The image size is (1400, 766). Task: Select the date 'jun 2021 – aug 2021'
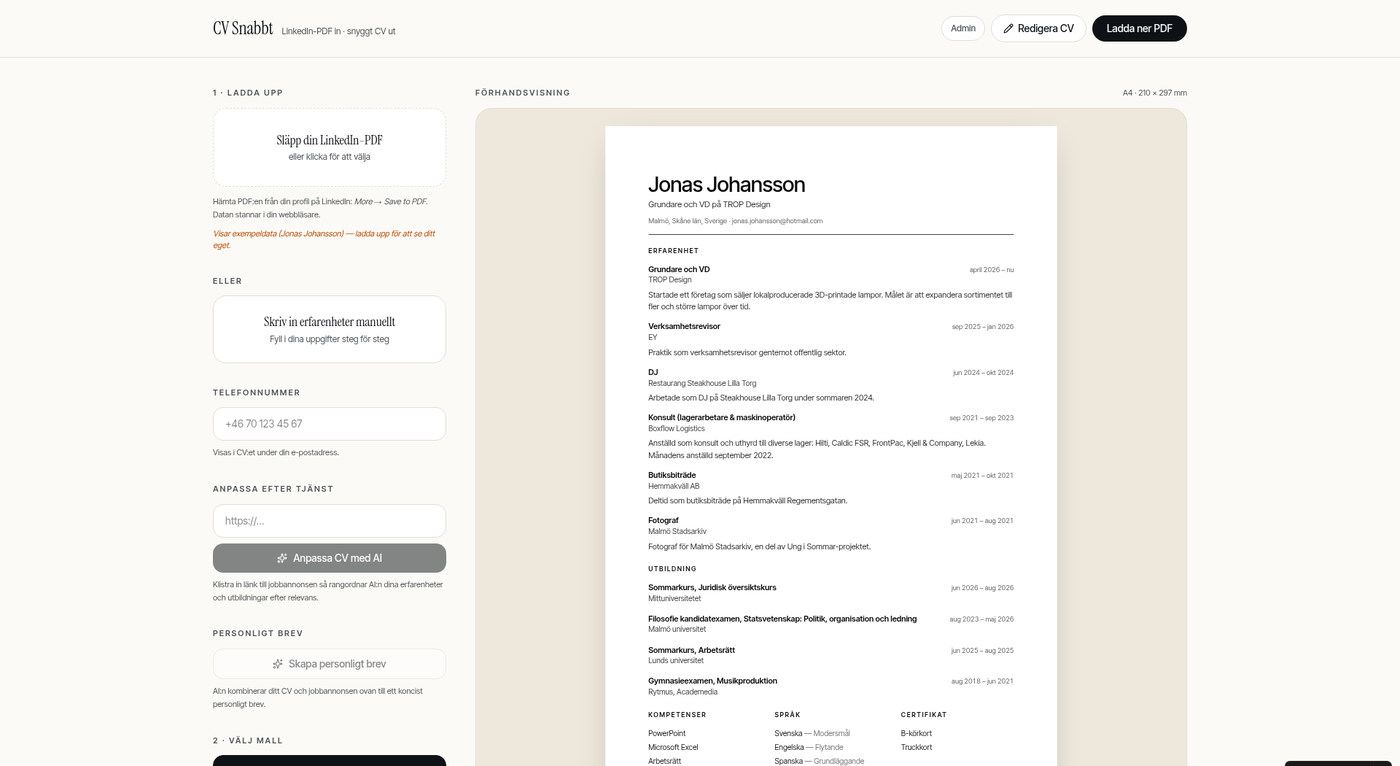click(x=982, y=521)
